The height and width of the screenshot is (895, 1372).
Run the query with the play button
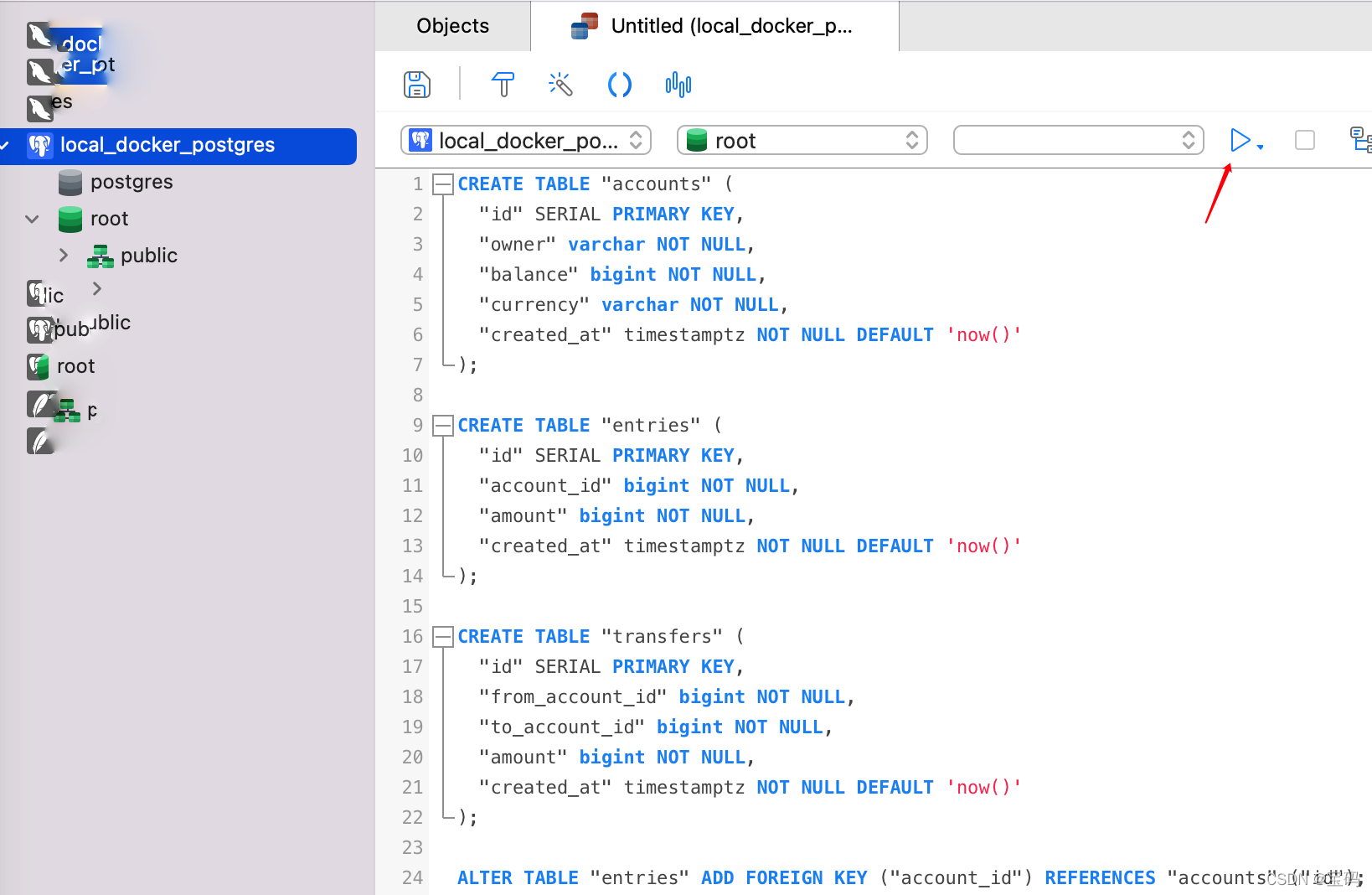[x=1240, y=141]
